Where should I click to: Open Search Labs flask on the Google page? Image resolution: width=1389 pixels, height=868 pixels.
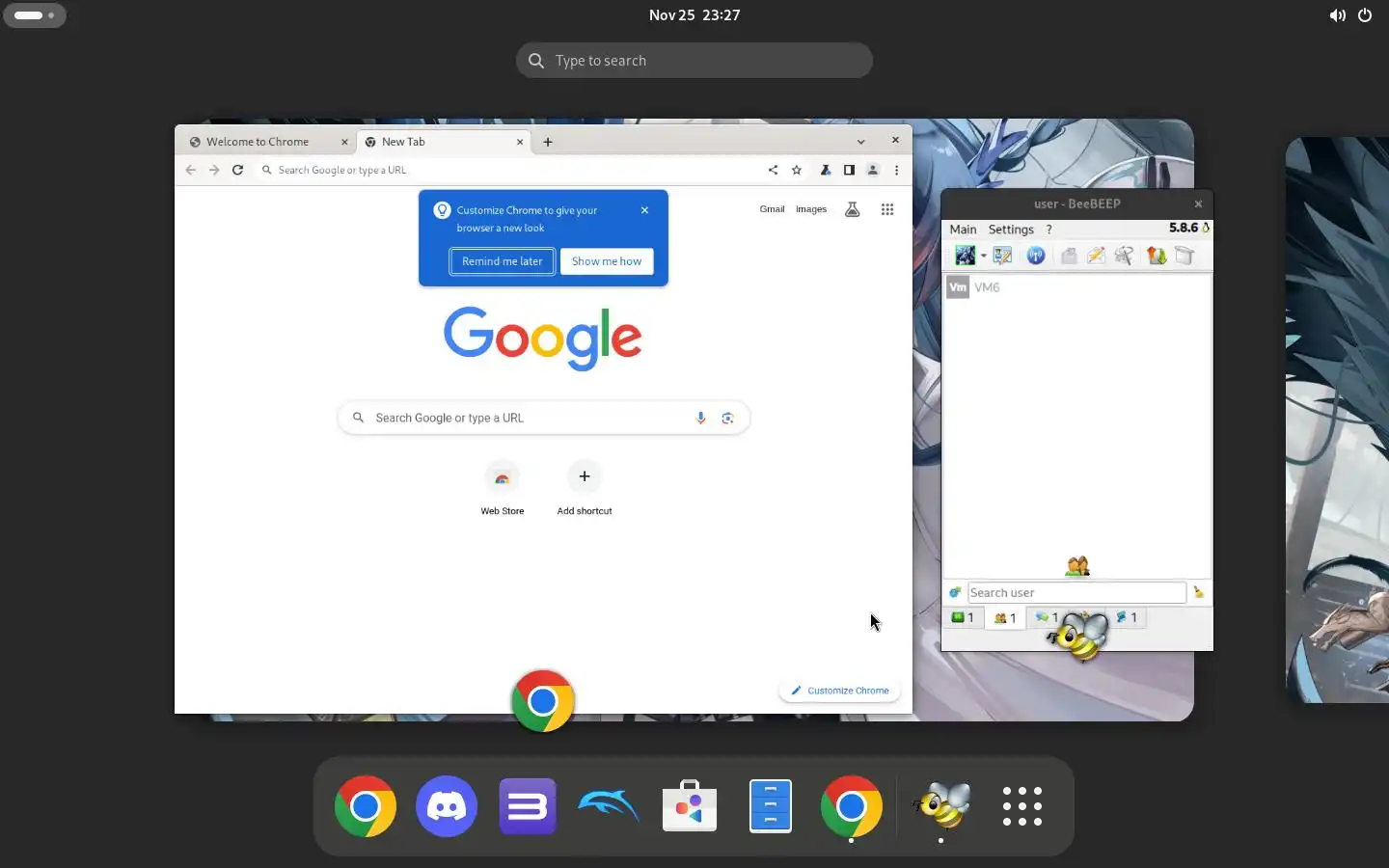coord(853,209)
